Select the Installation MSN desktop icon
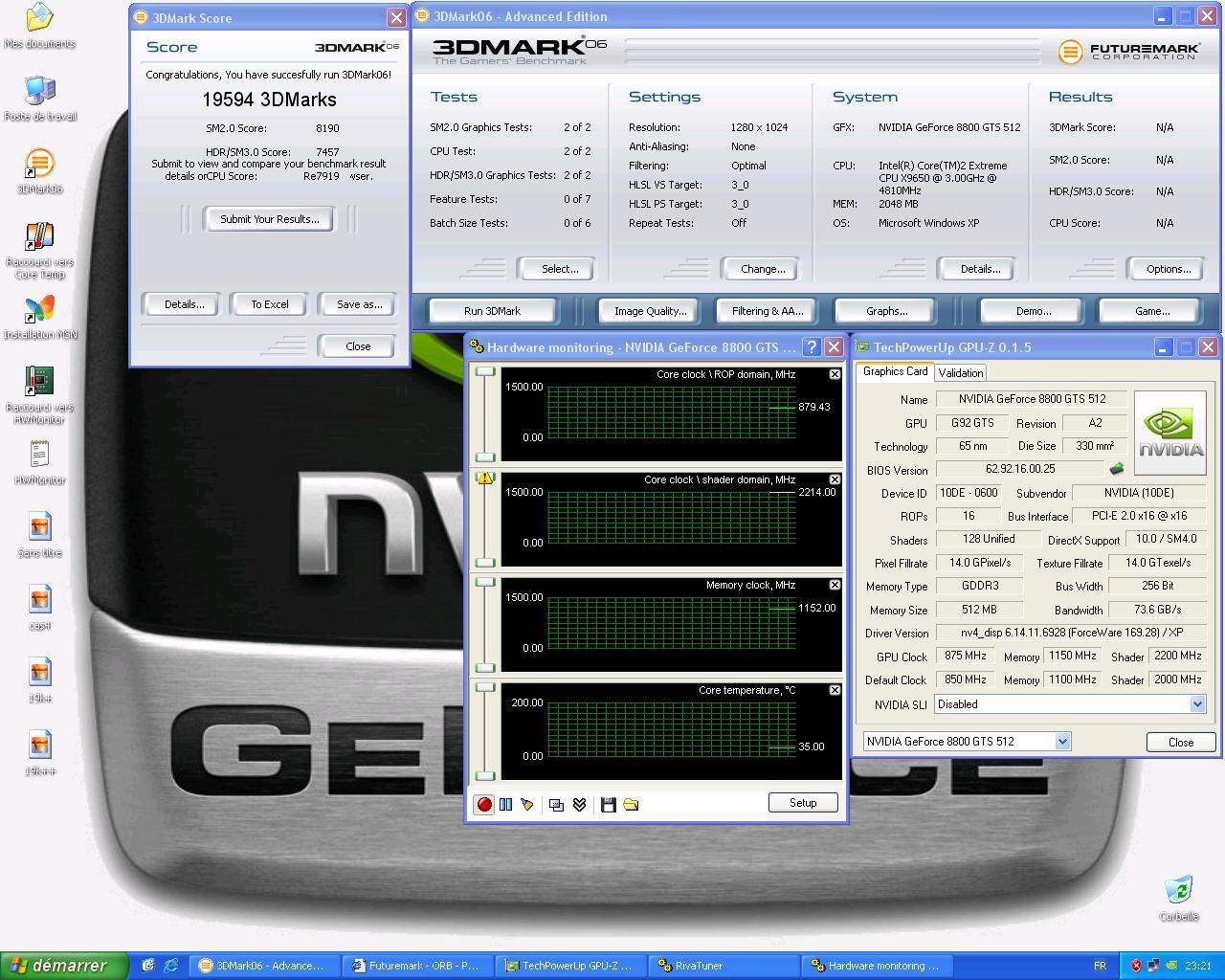 click(39, 317)
